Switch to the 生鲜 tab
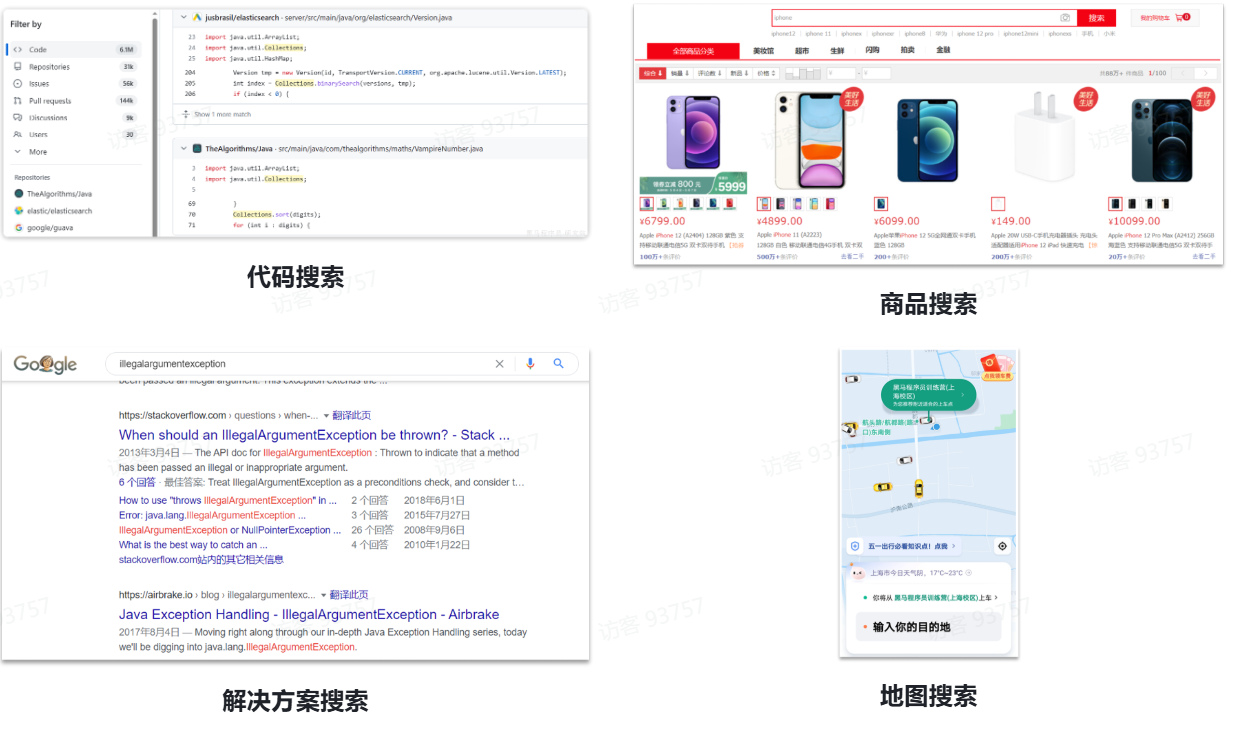The height and width of the screenshot is (738, 1246). coord(837,50)
